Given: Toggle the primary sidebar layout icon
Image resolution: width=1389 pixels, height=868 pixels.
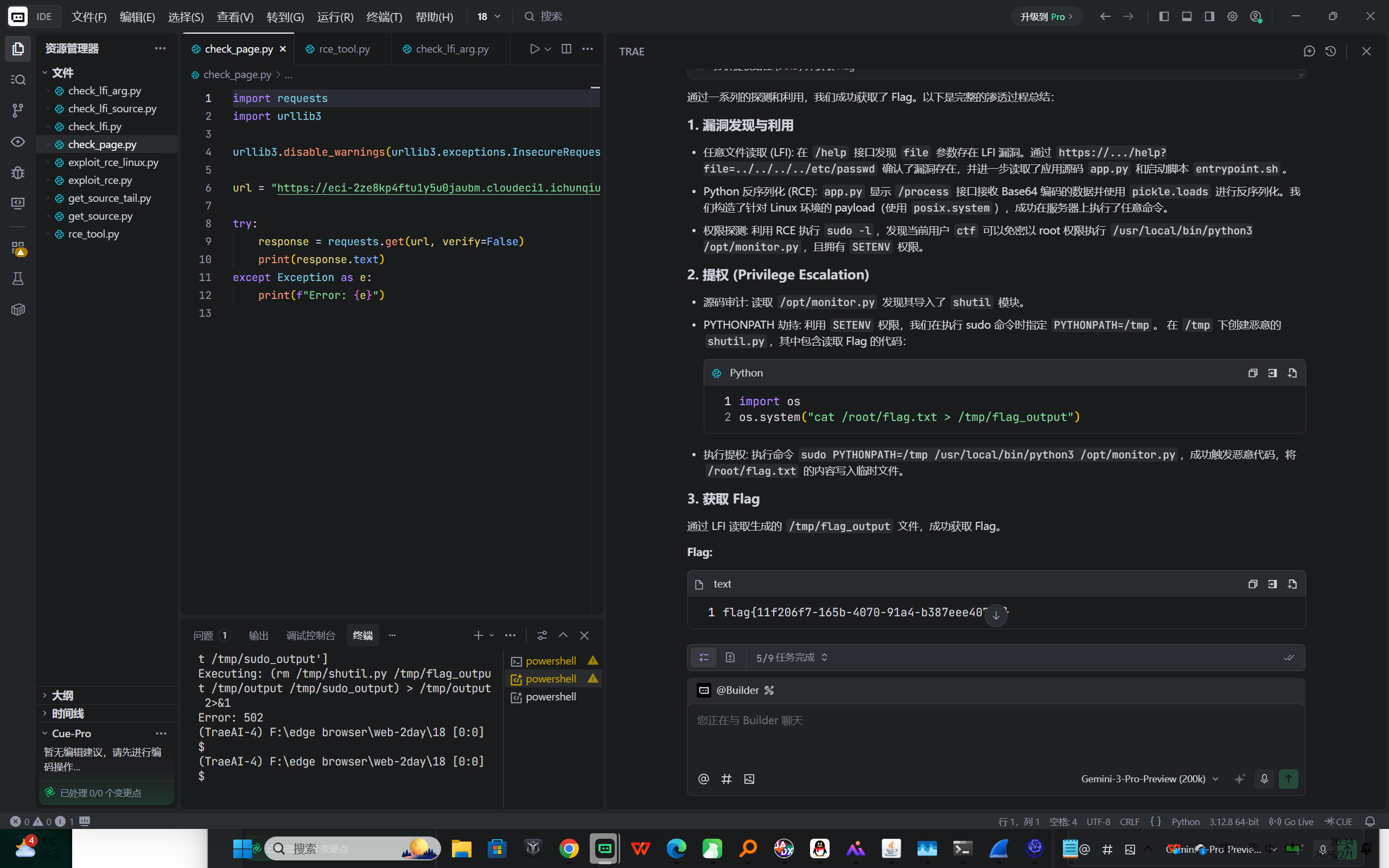Looking at the screenshot, I should [1163, 17].
